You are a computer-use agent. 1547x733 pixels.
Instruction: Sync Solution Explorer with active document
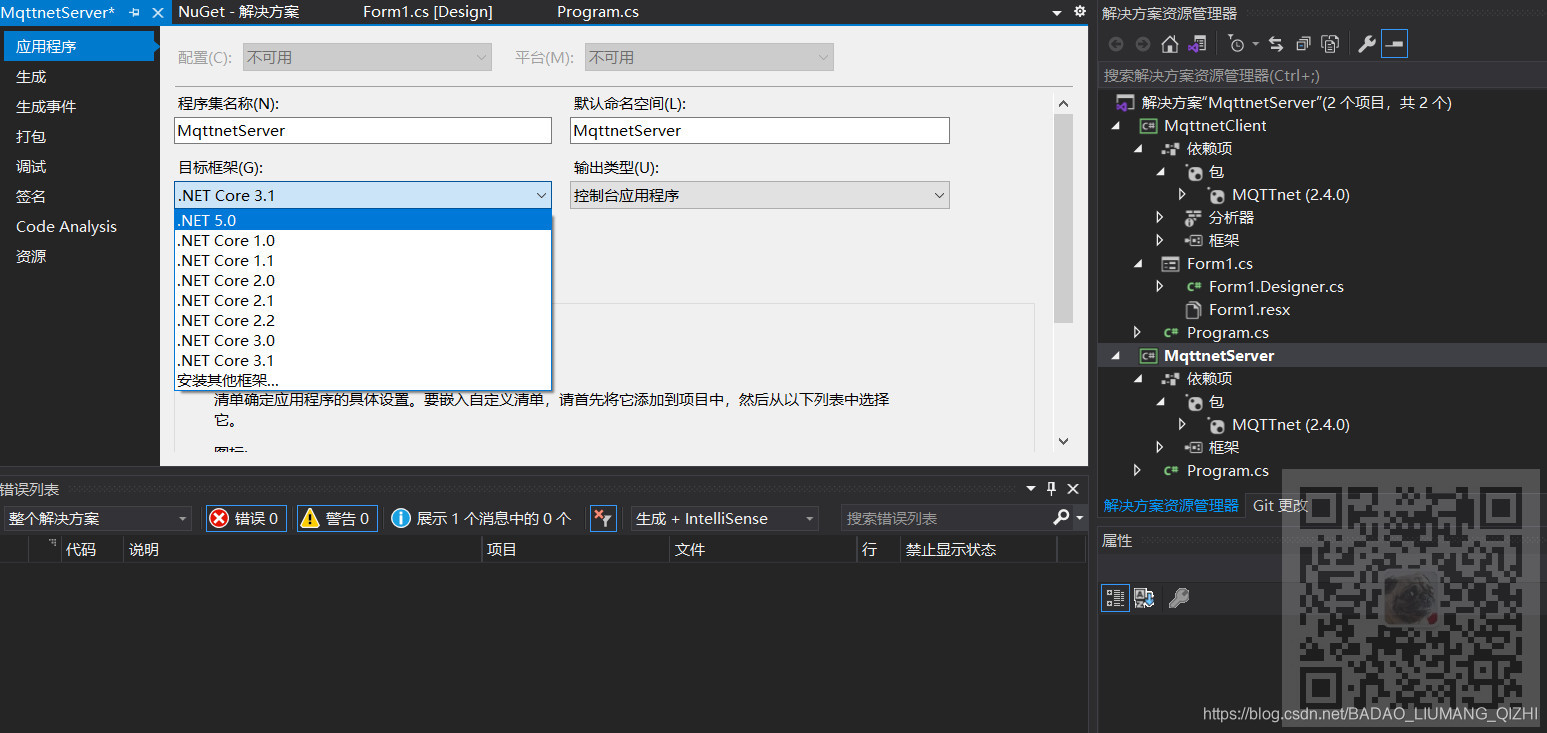coord(1275,43)
